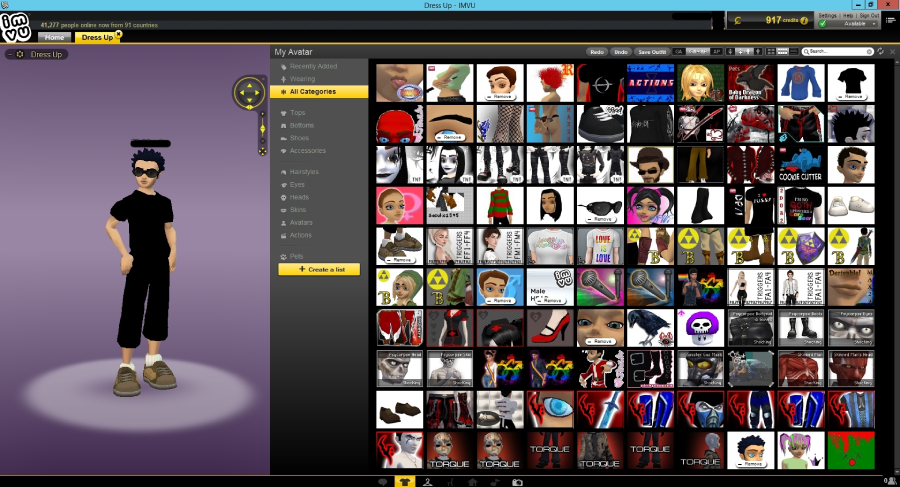
Task: Clear the search field with its X
Action: [x=869, y=52]
